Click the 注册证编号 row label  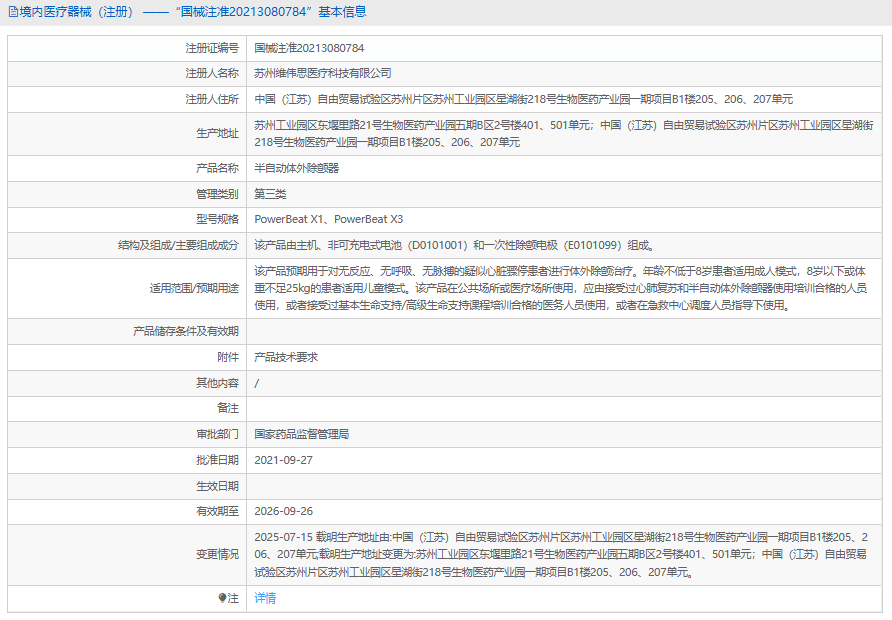tap(212, 47)
